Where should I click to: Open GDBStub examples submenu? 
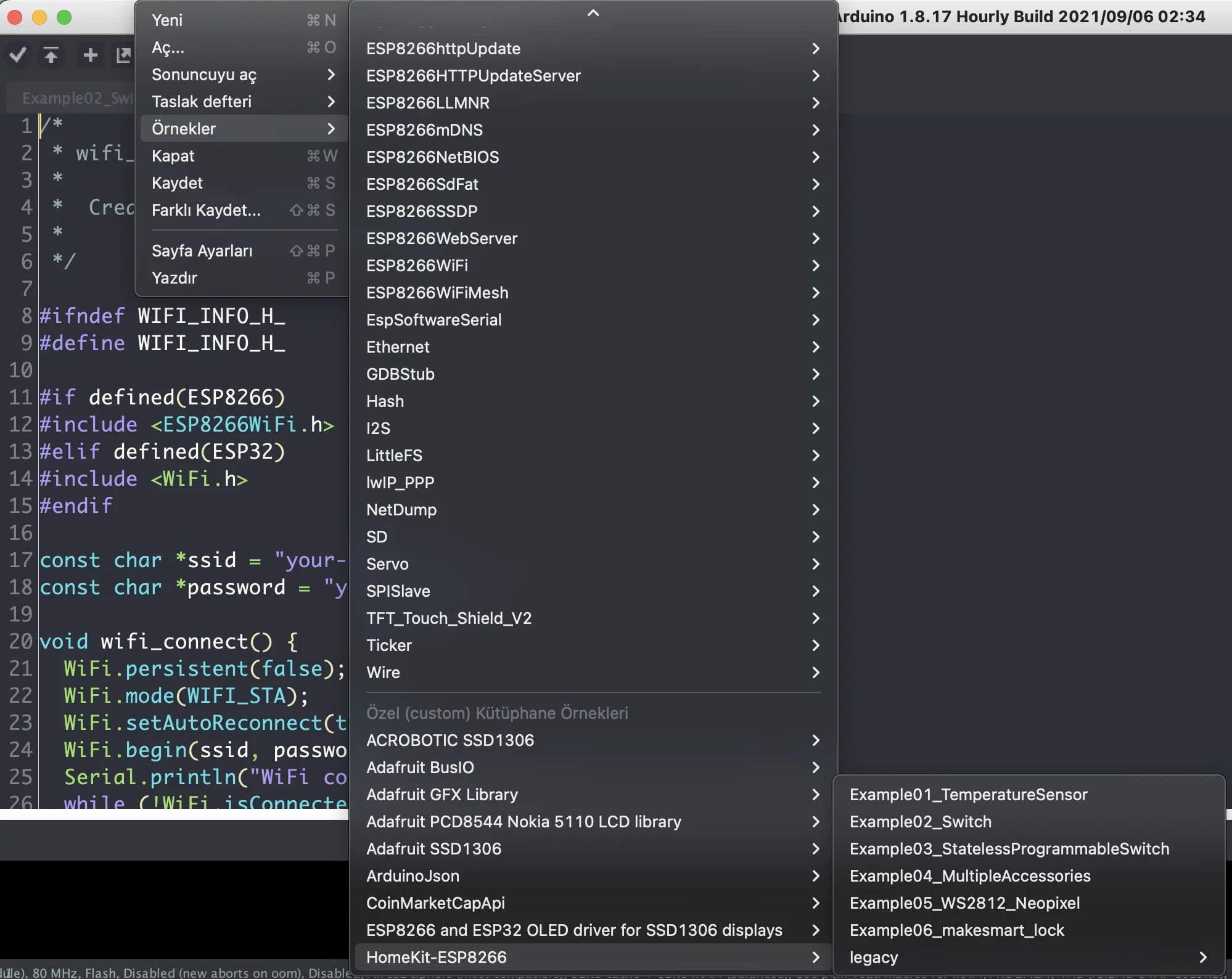click(593, 374)
